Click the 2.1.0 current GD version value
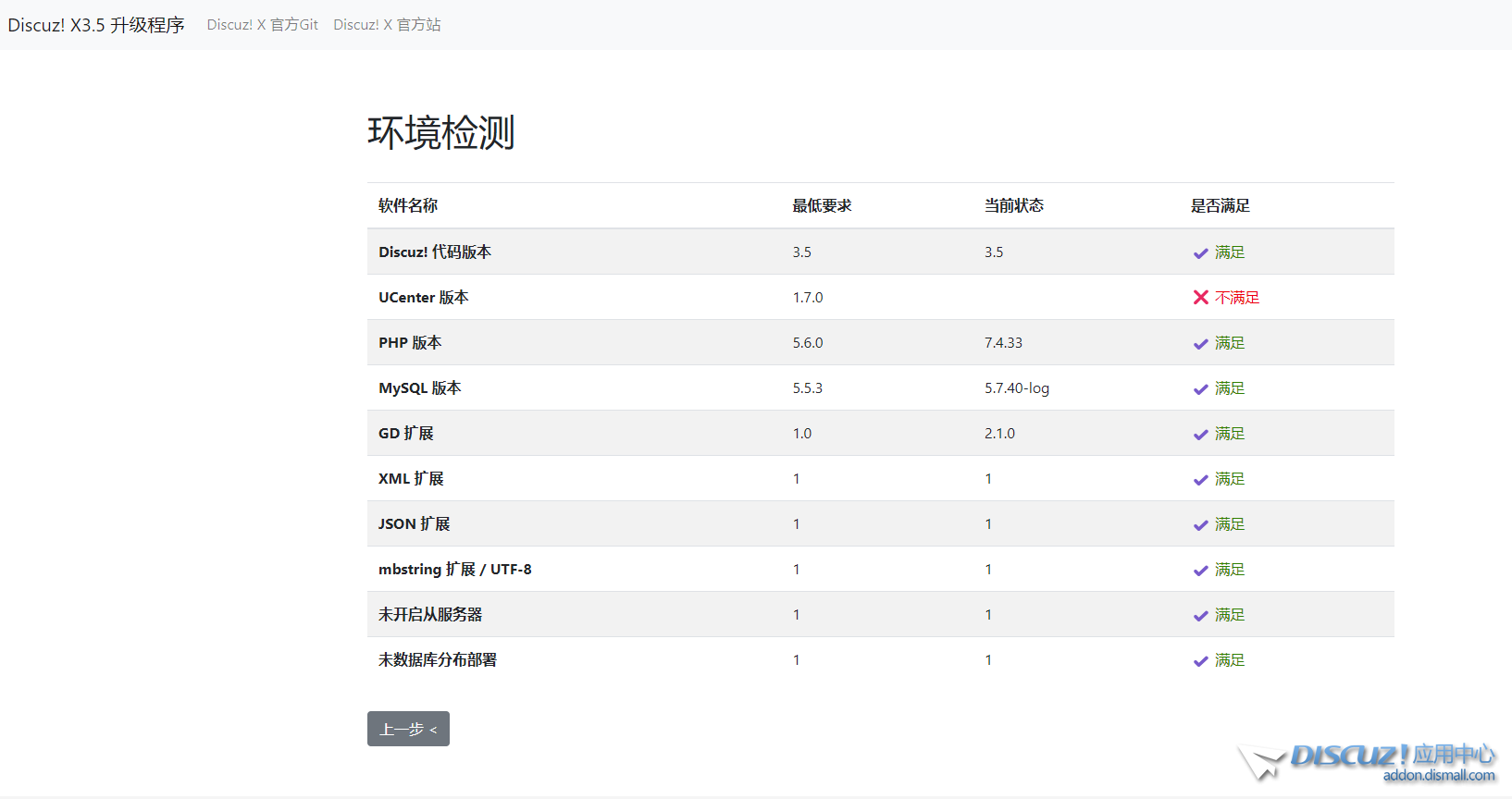 tap(999, 434)
